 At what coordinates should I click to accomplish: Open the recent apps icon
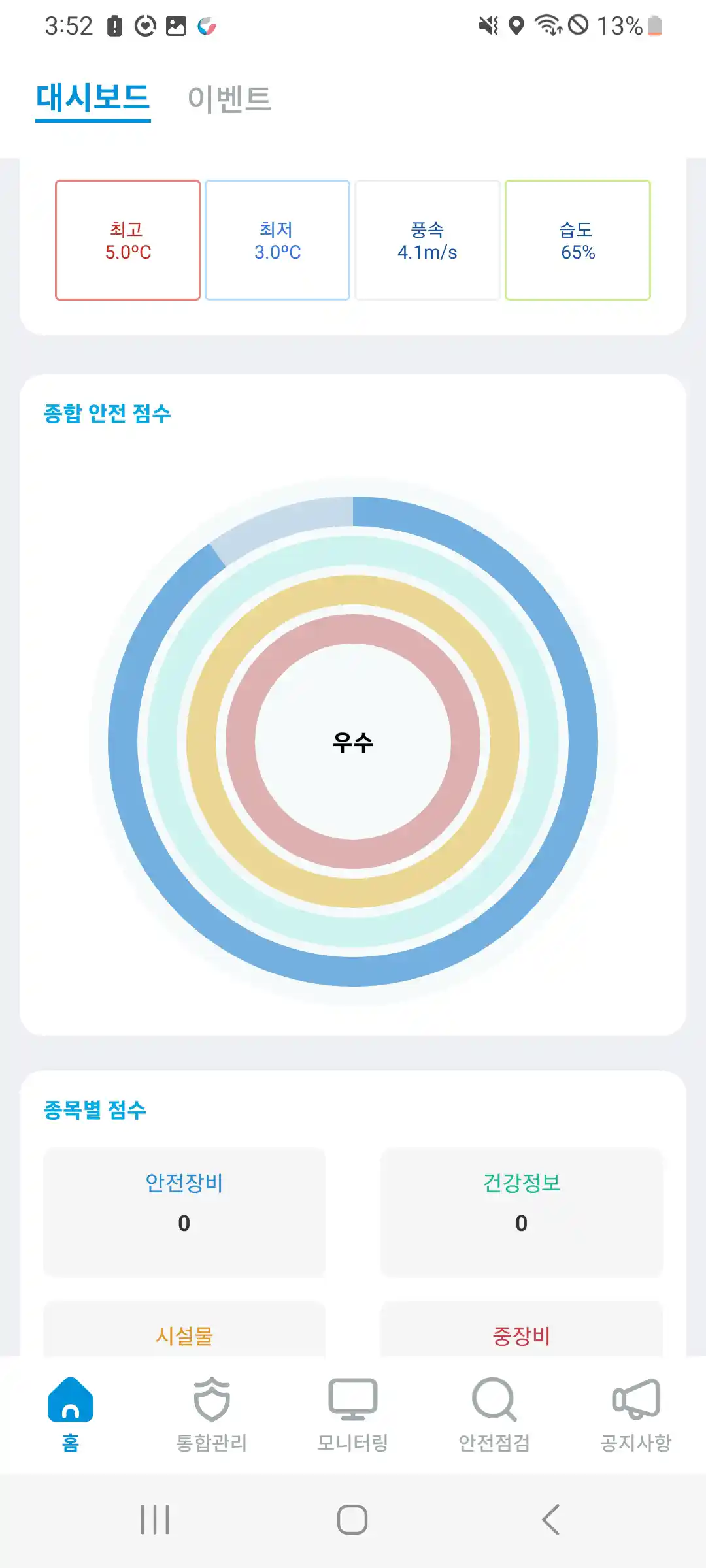click(x=155, y=1520)
